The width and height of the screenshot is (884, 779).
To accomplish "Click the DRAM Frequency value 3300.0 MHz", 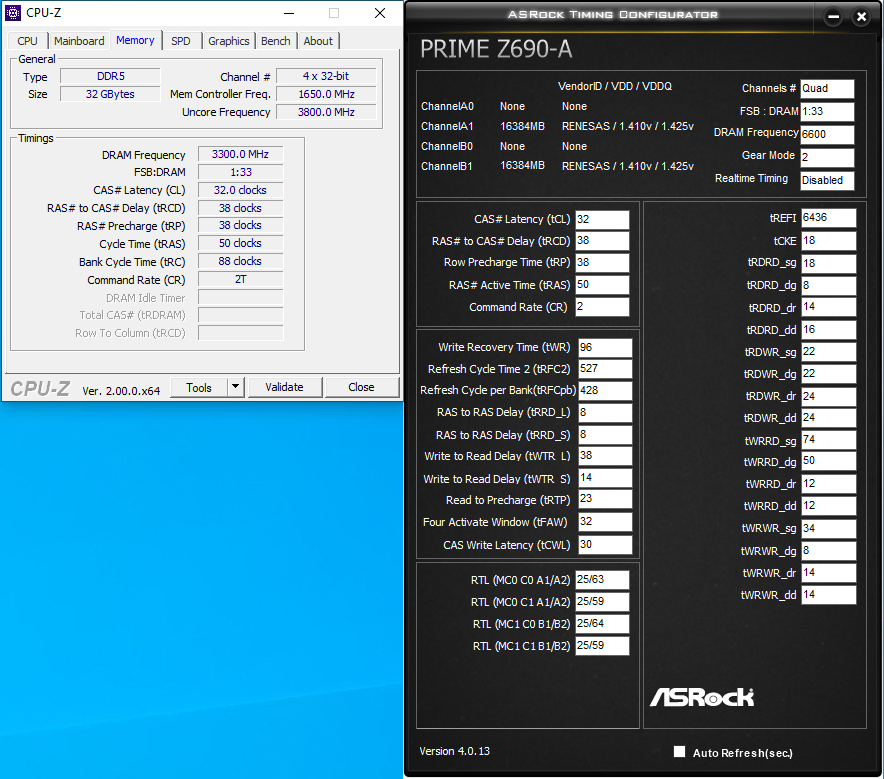I will pos(240,154).
